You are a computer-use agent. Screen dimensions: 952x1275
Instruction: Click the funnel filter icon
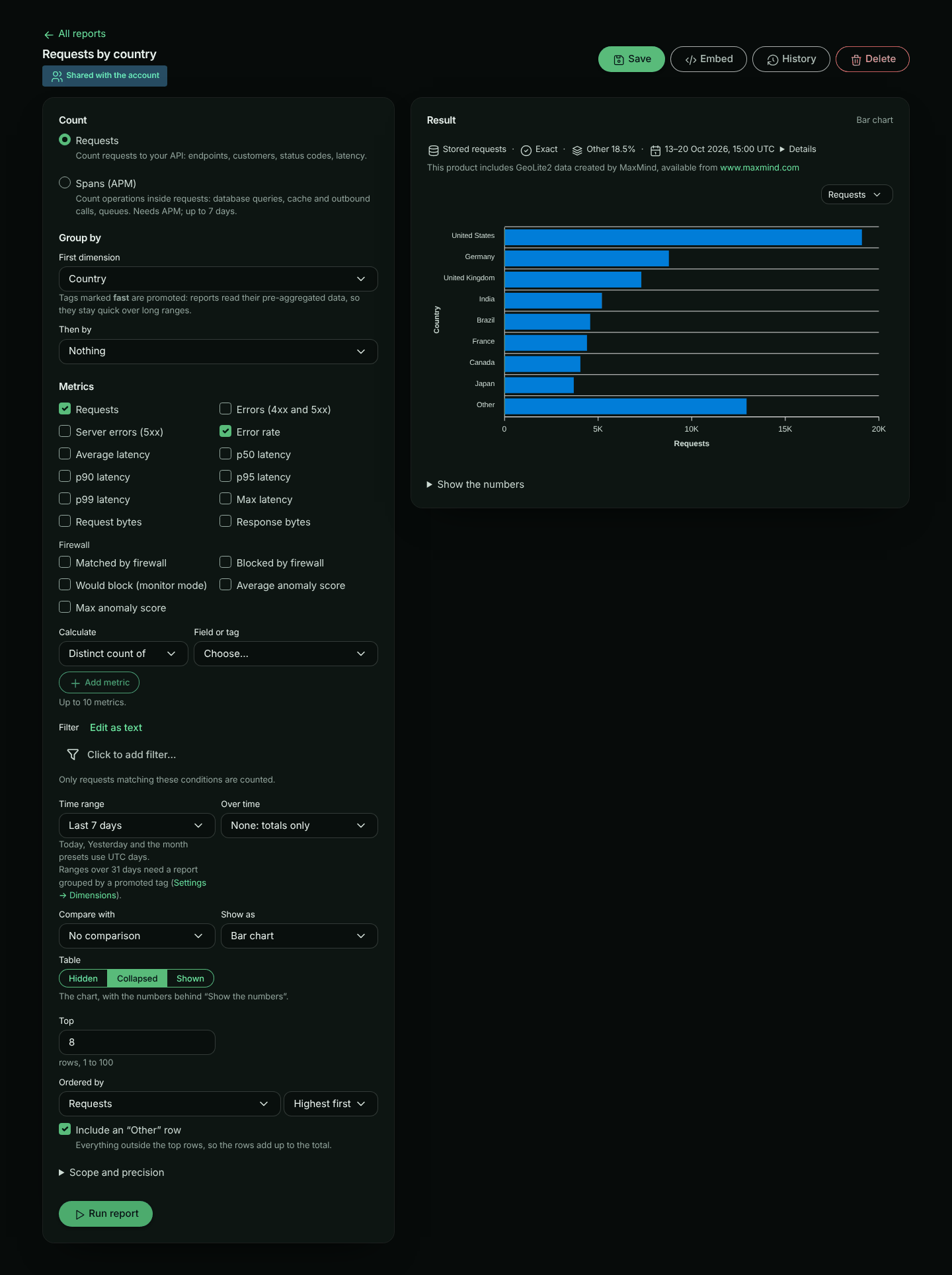click(73, 755)
